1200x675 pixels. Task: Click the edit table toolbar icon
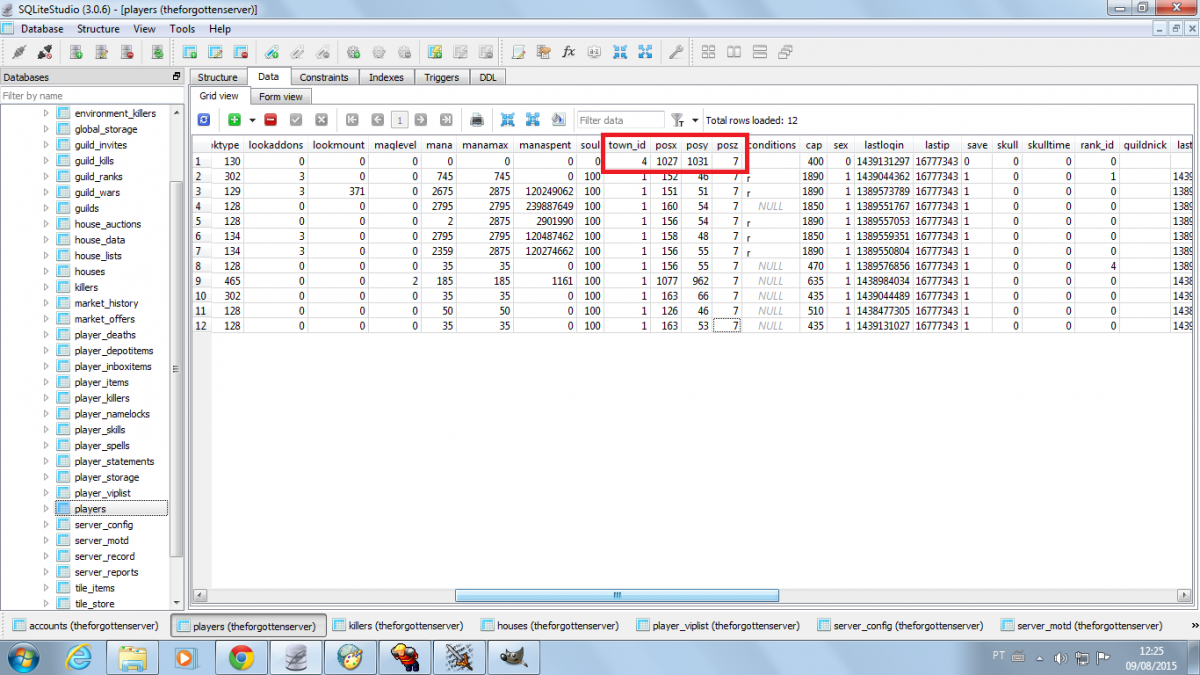coord(215,52)
